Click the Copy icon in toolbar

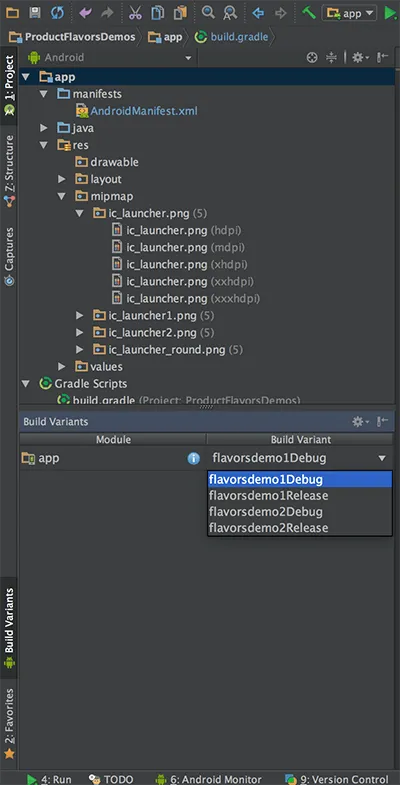[x=158, y=13]
